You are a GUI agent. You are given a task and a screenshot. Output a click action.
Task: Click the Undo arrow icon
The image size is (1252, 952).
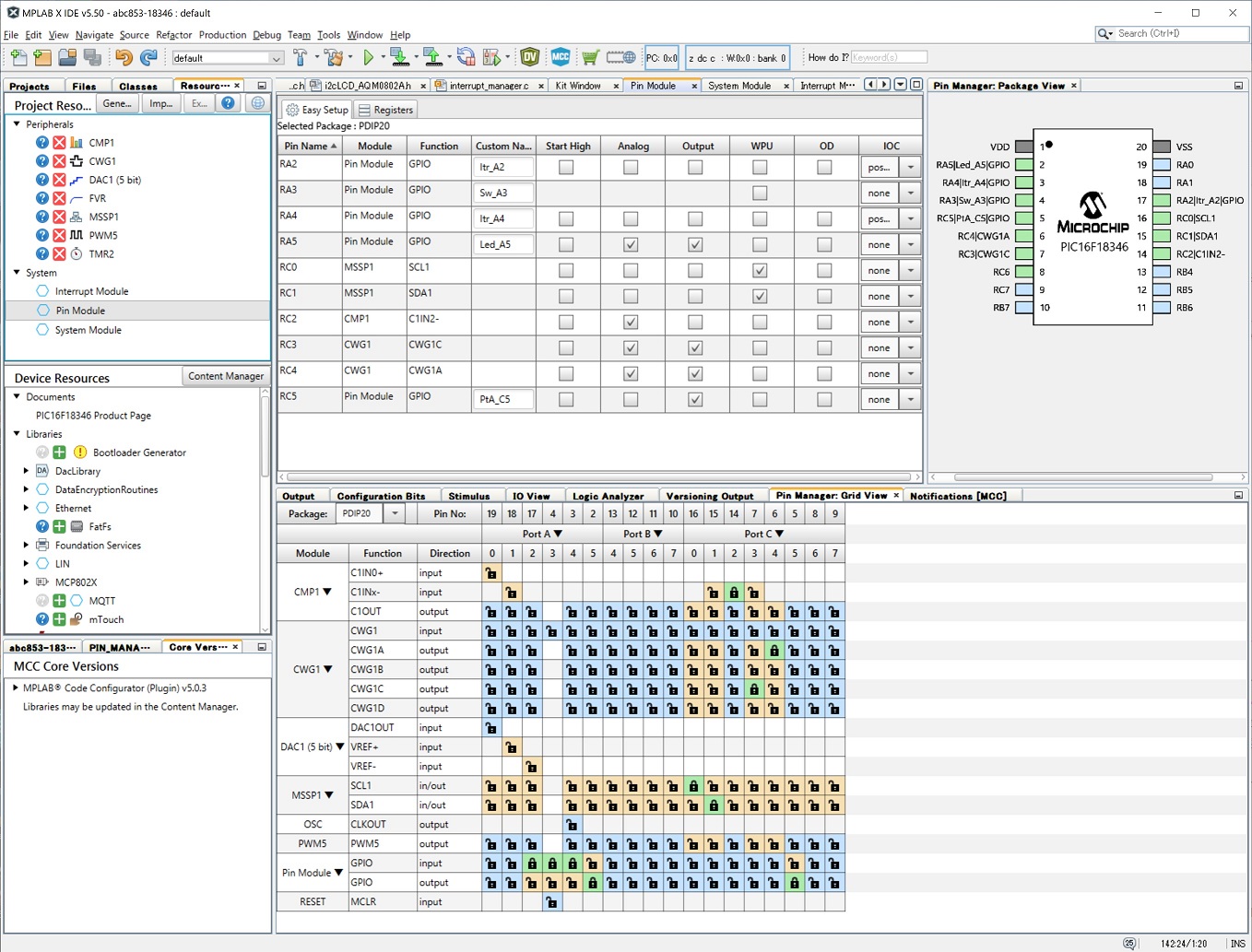coord(124,57)
